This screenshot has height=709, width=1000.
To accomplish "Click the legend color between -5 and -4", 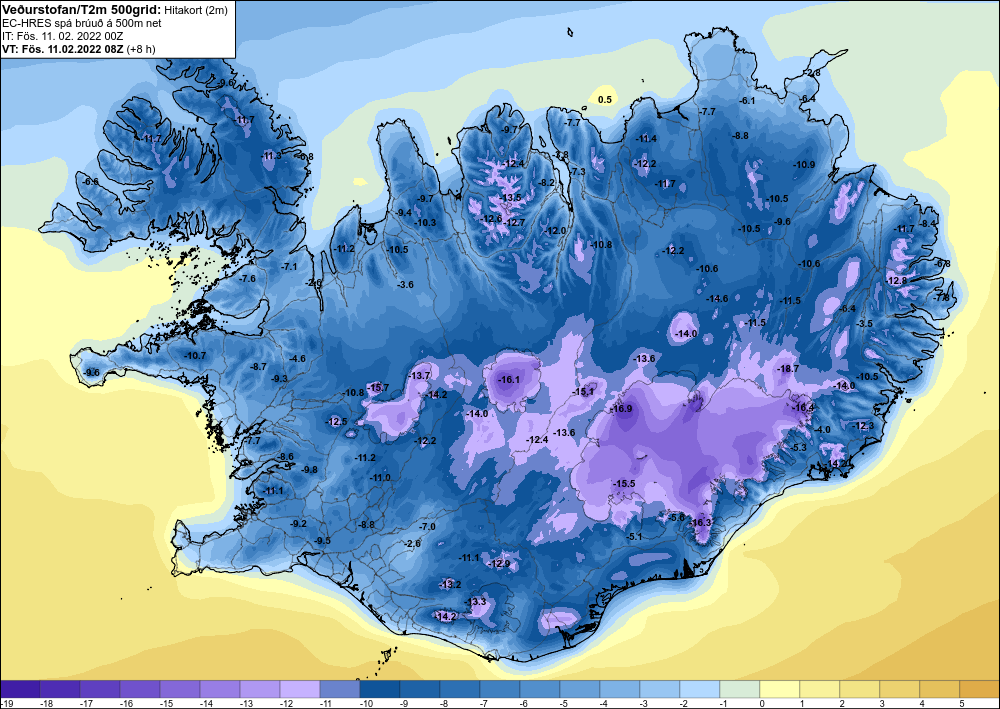I will [x=579, y=689].
